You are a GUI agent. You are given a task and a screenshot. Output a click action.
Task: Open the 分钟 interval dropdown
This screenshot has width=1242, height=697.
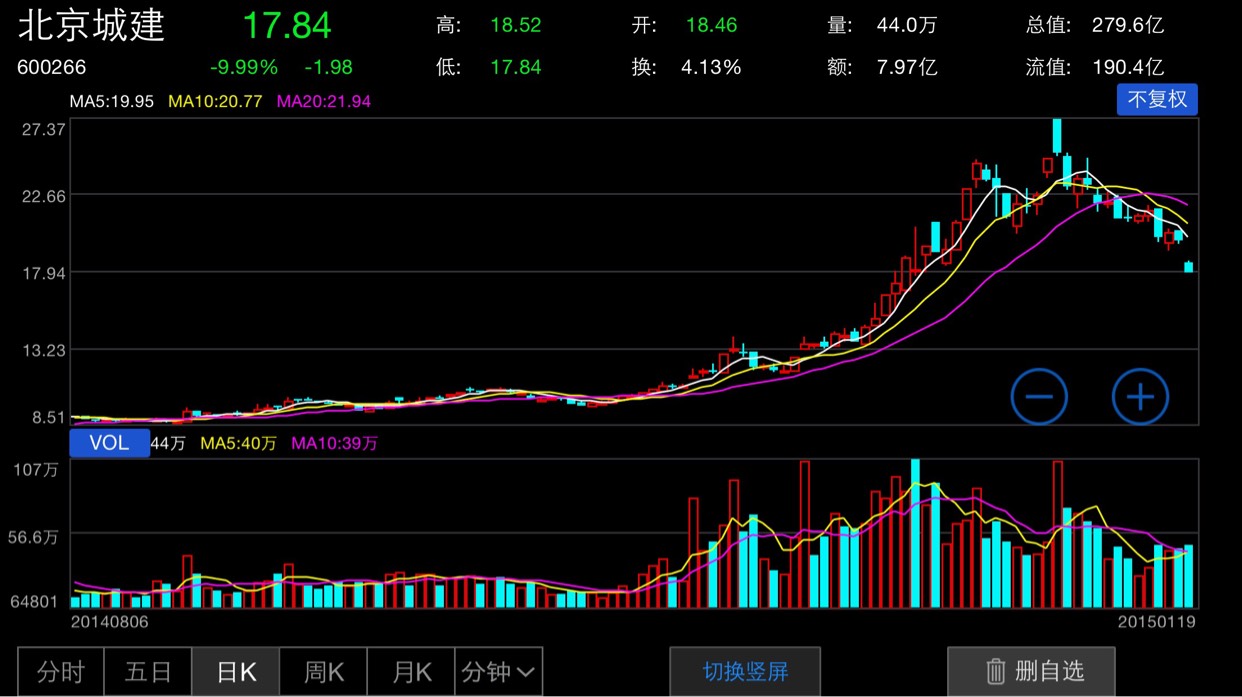(x=498, y=672)
